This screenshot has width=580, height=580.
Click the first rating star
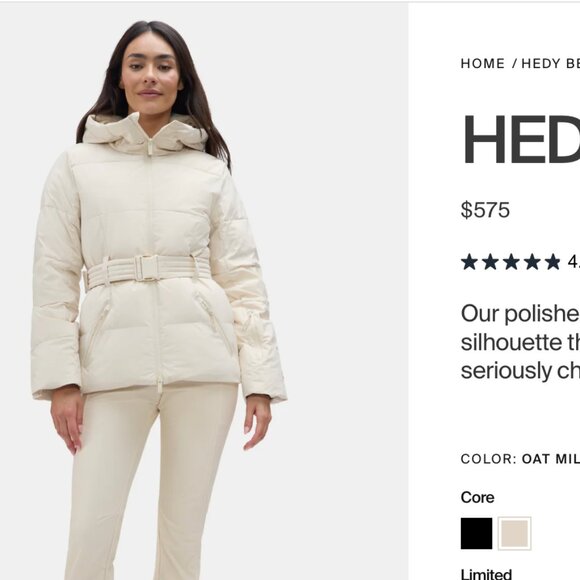click(469, 262)
